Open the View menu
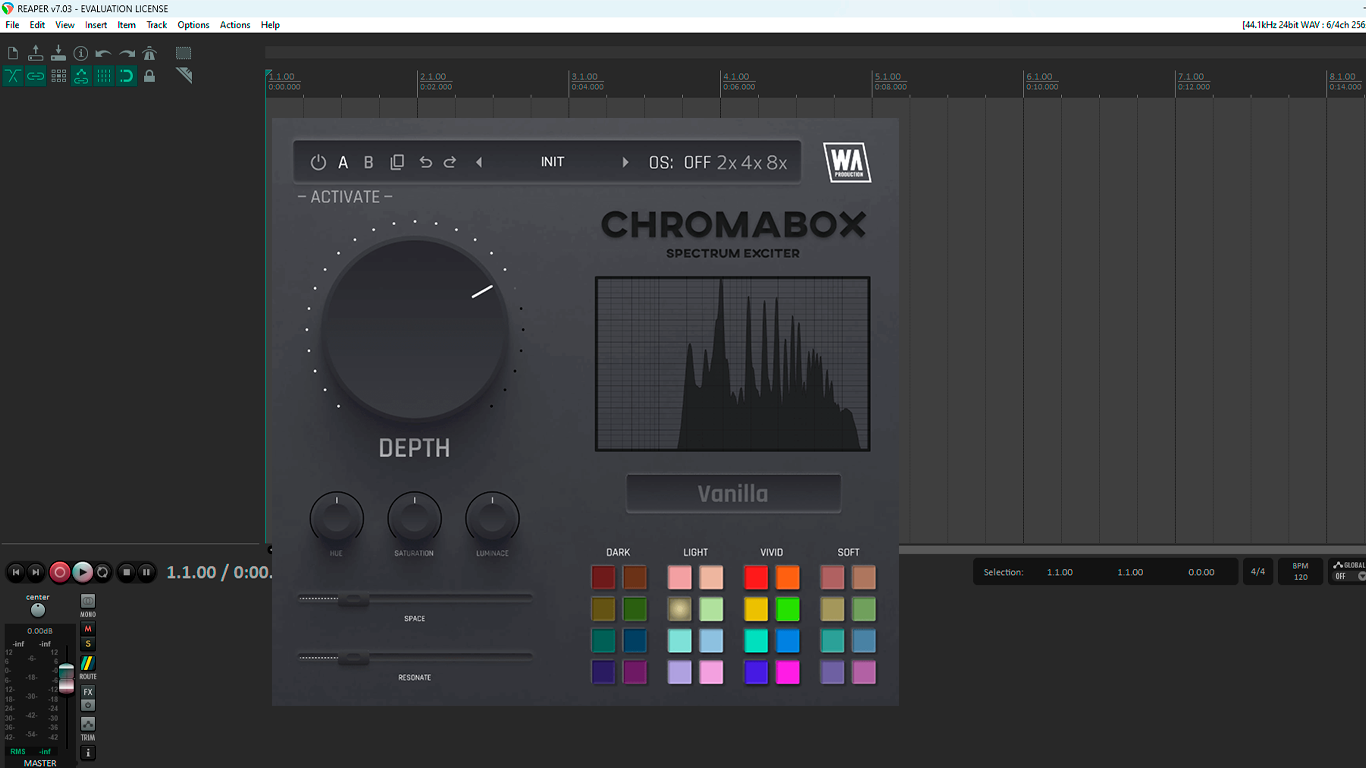Screen dimensions: 1366x768 point(65,25)
